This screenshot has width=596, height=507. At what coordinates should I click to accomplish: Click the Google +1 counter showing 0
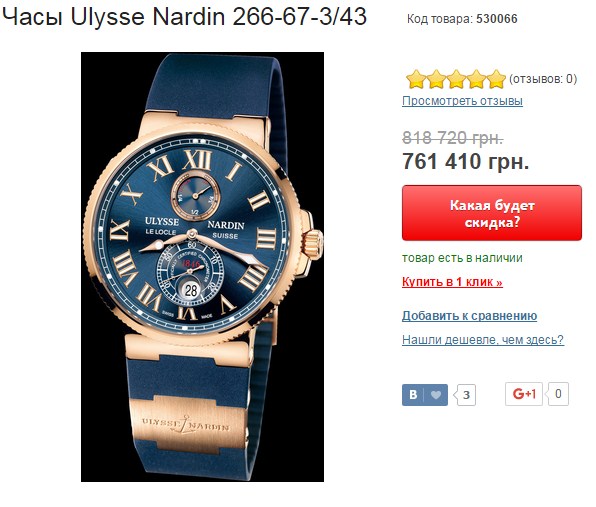click(x=558, y=394)
